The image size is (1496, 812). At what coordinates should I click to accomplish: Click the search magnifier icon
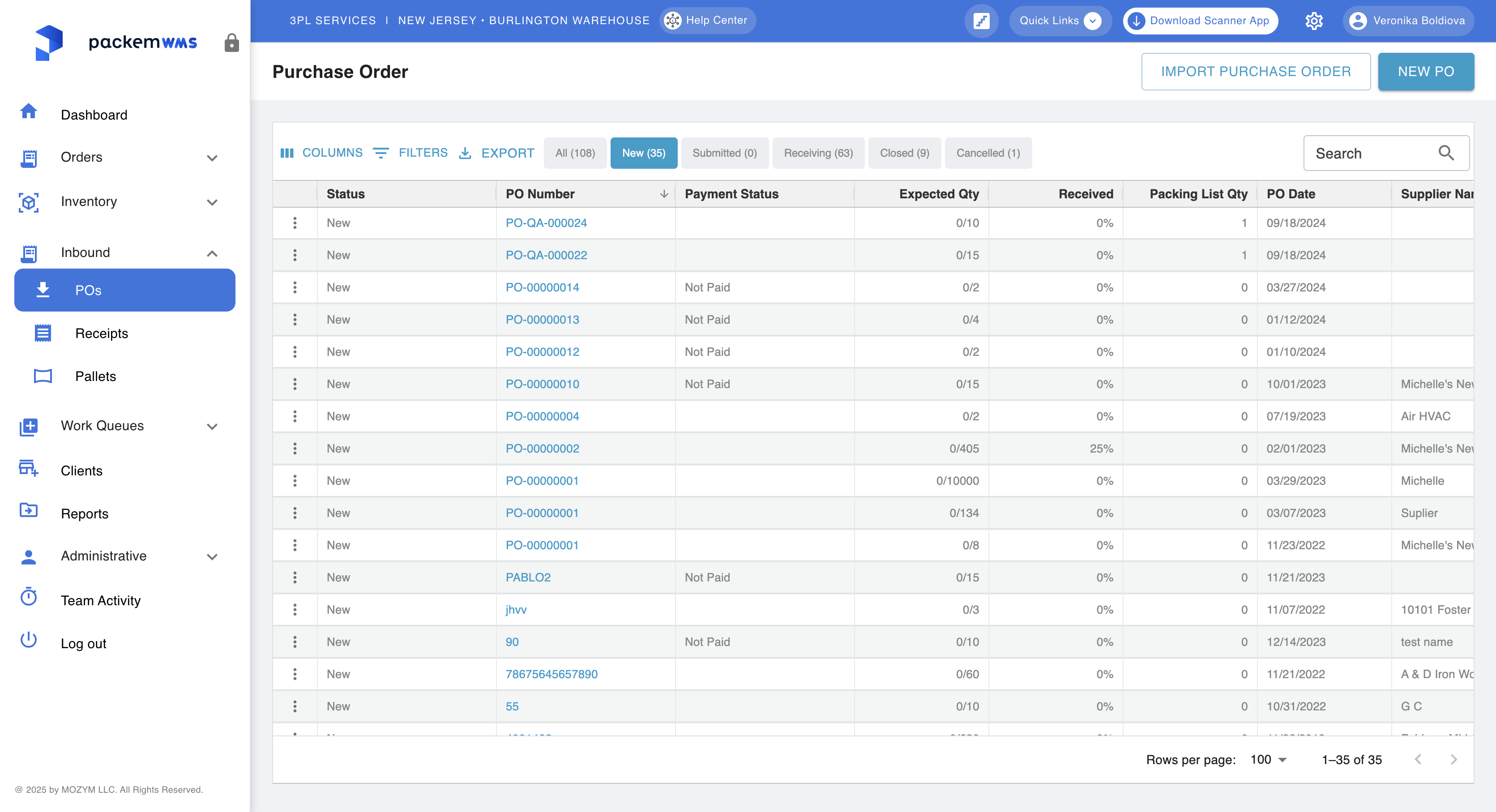1445,153
